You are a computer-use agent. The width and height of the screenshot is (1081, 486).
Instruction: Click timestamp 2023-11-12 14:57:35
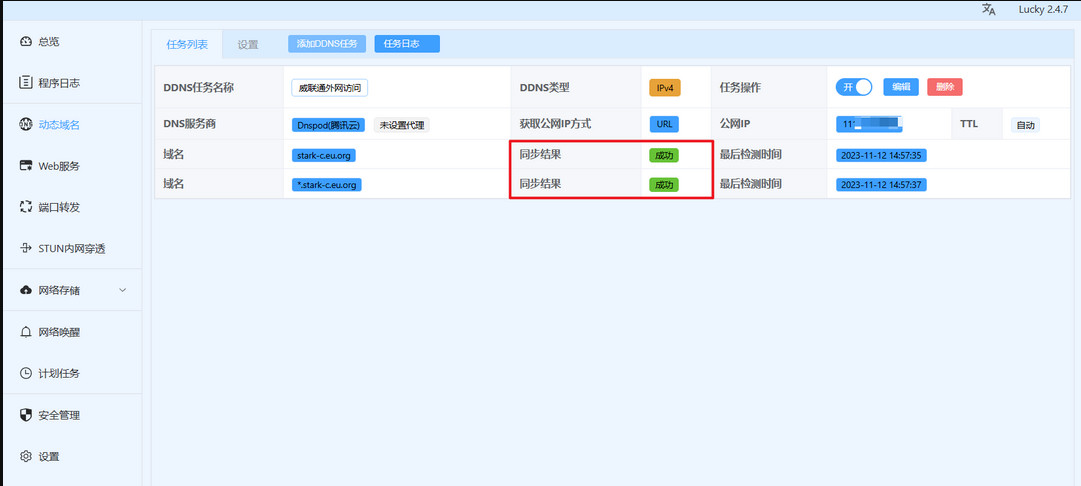click(x=881, y=156)
